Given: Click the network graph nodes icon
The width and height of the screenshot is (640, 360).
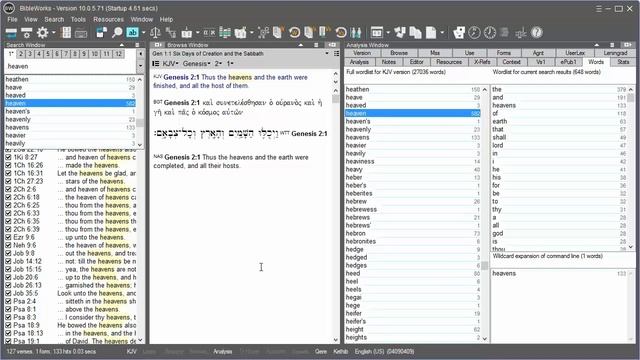Looking at the screenshot, I should pos(263,33).
